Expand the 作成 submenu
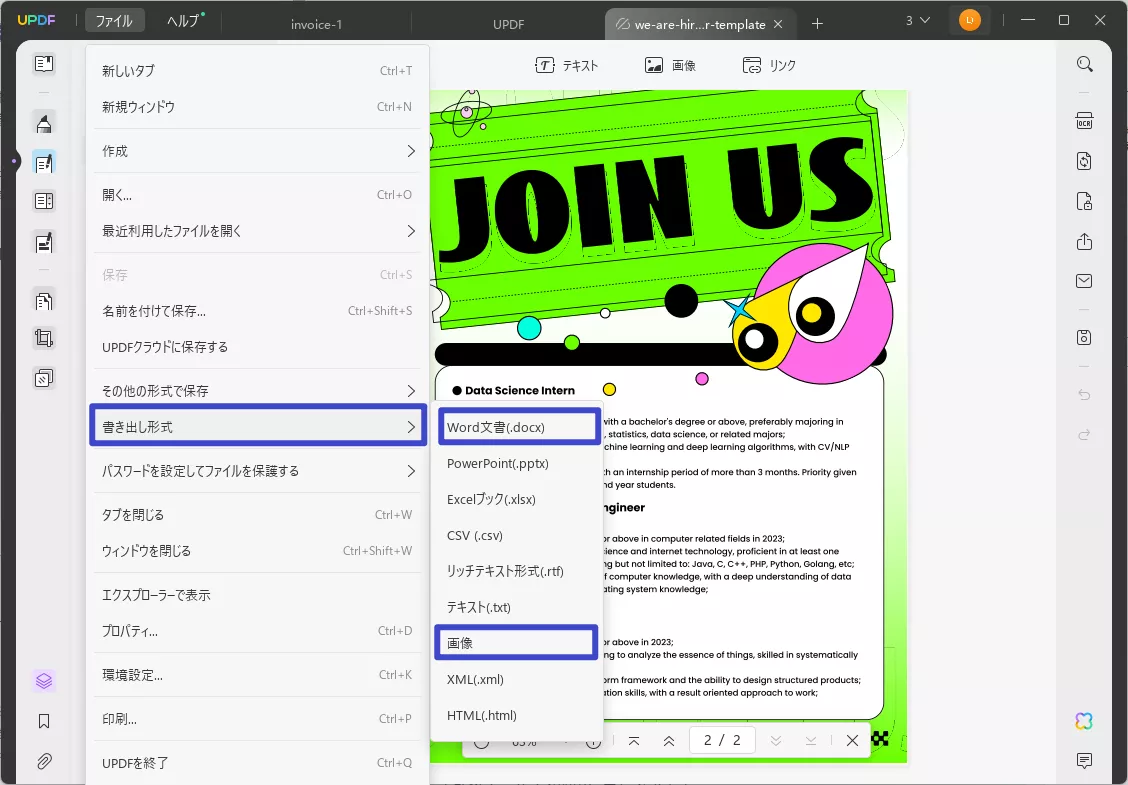 (x=258, y=151)
